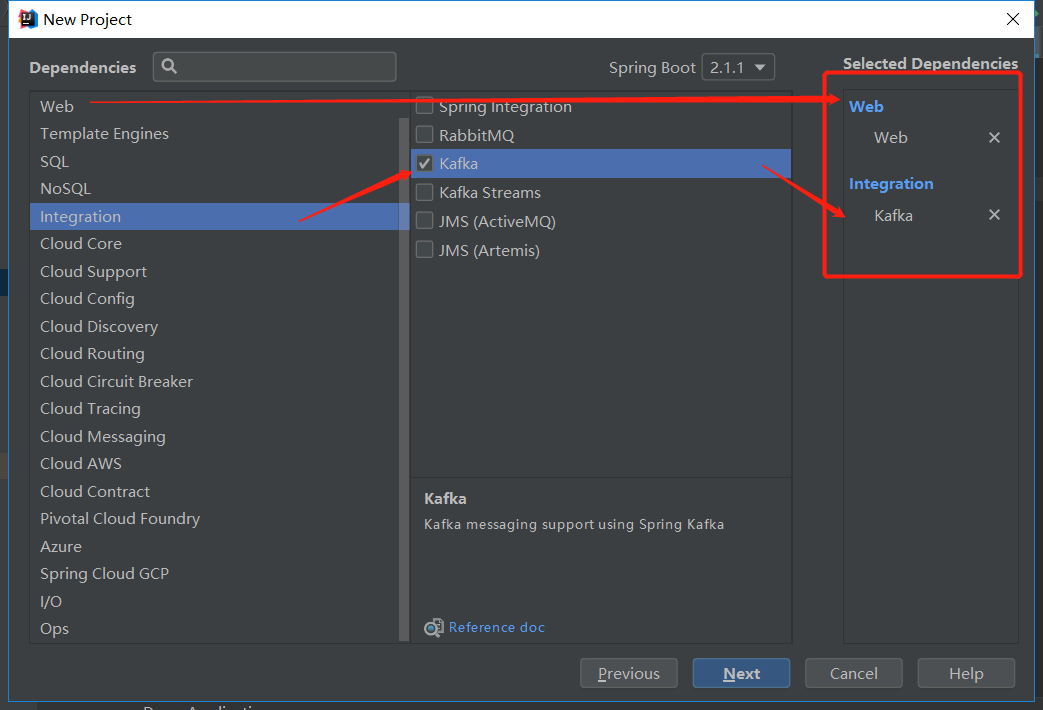The height and width of the screenshot is (710, 1043).
Task: Open the Reference doc link
Action: tap(496, 627)
